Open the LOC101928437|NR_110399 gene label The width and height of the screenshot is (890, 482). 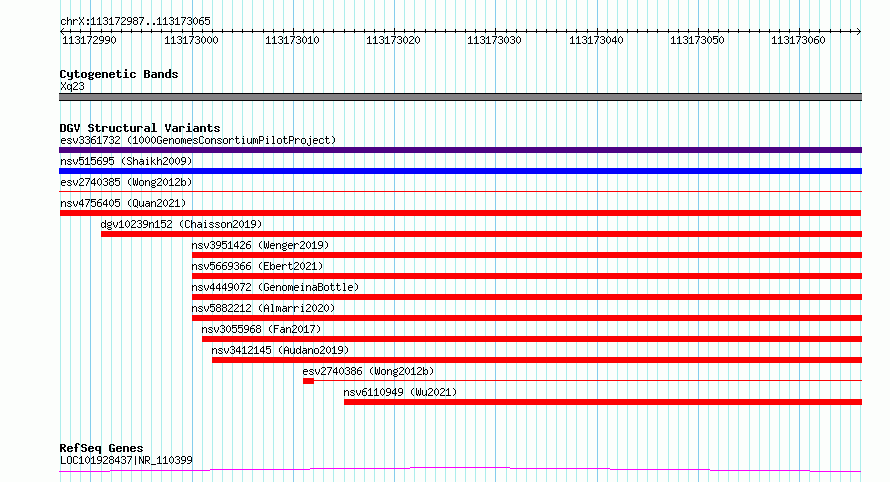[x=126, y=460]
